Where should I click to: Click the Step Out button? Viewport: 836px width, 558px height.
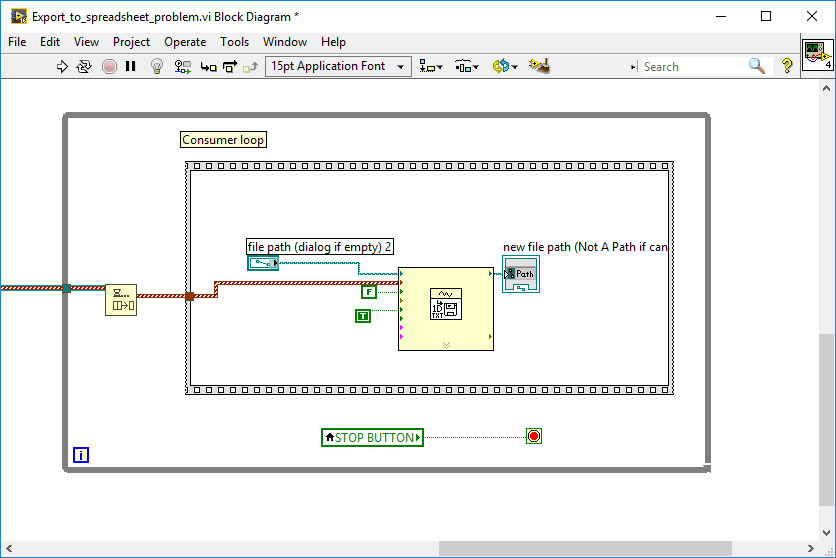(x=251, y=67)
